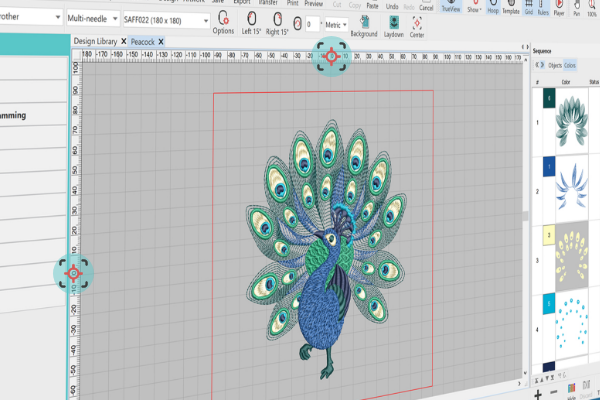The image size is (600, 400).
Task: Open hoop Options
Action: 223,22
